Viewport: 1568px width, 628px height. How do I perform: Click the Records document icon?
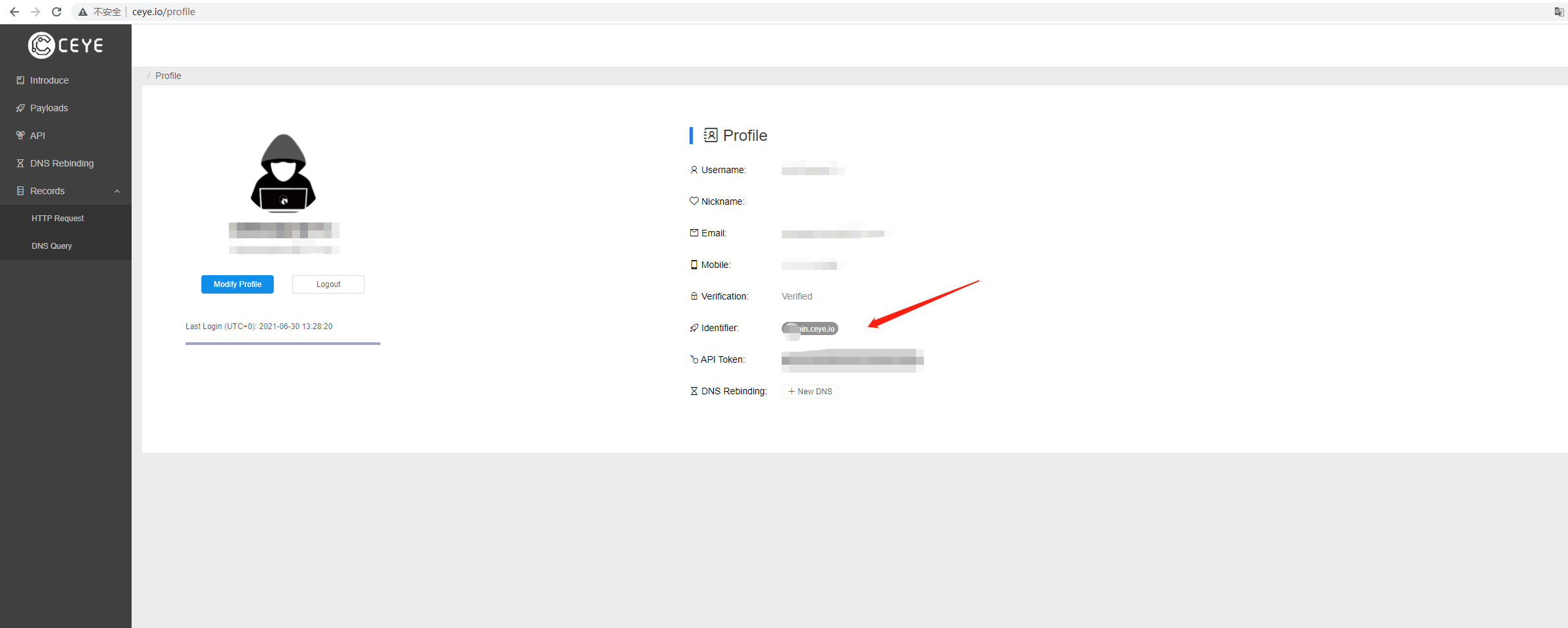tap(20, 191)
